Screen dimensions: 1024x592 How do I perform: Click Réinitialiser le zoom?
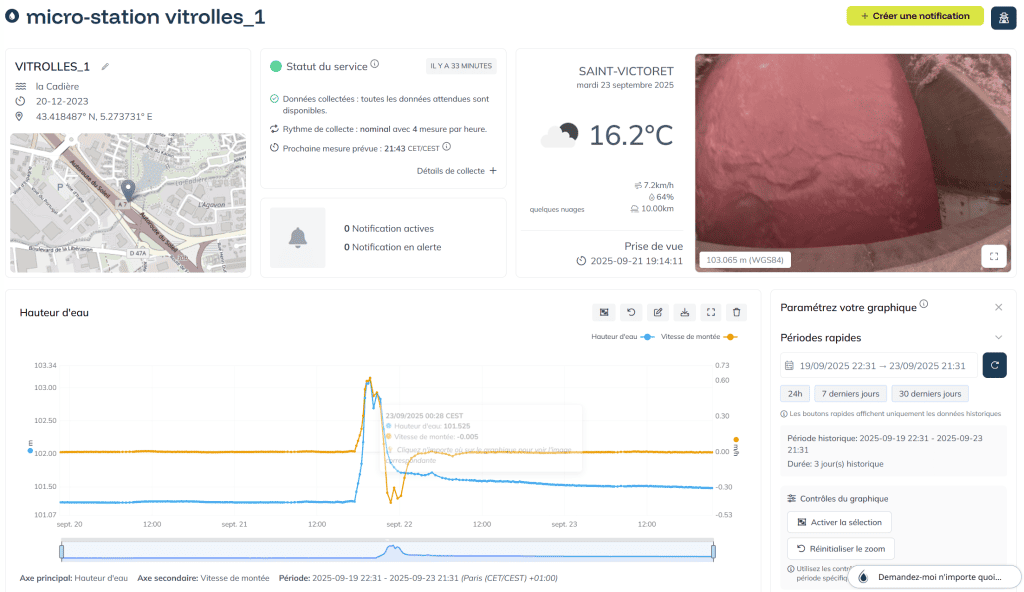click(x=840, y=548)
